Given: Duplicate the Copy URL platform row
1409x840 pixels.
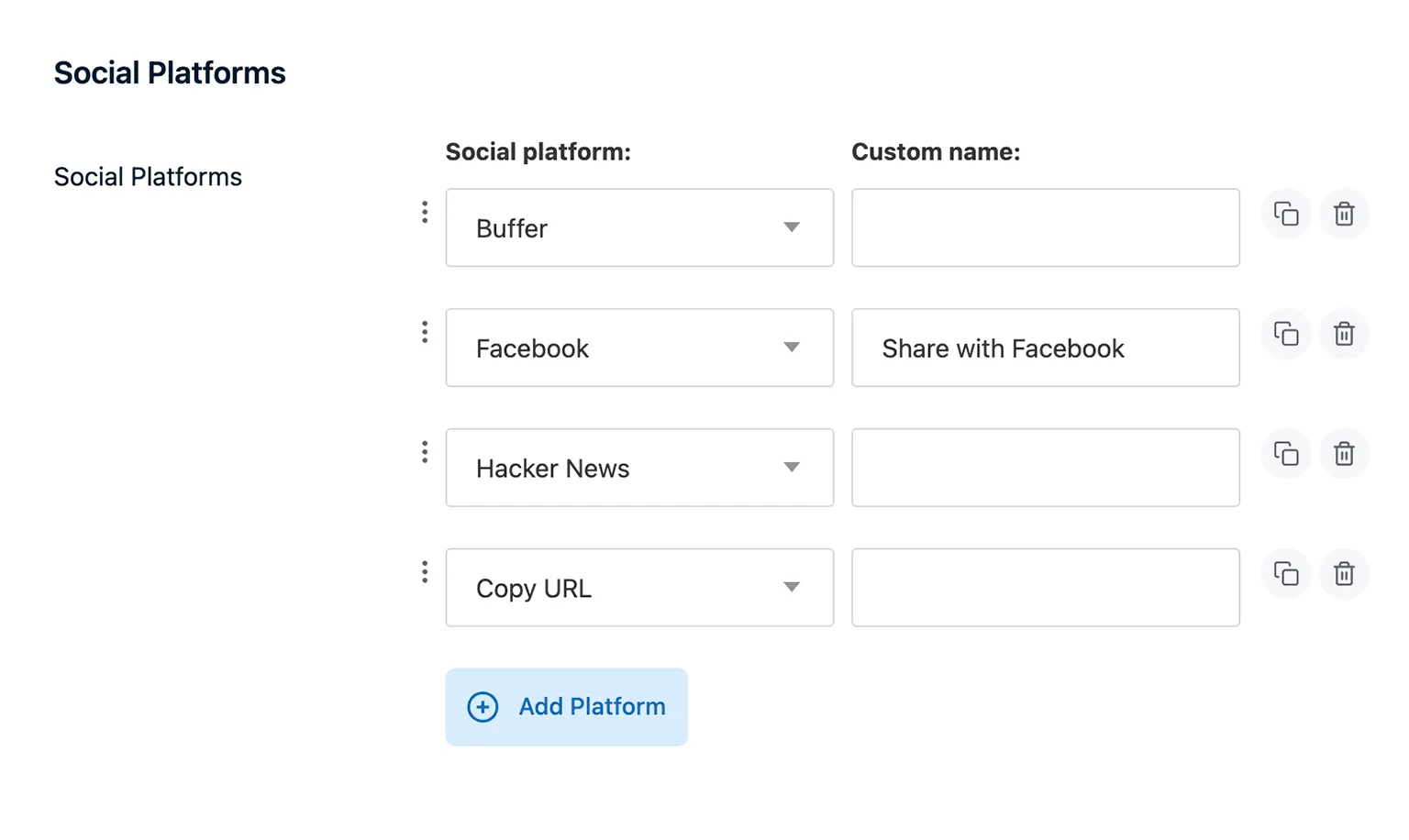Looking at the screenshot, I should click(x=1286, y=574).
